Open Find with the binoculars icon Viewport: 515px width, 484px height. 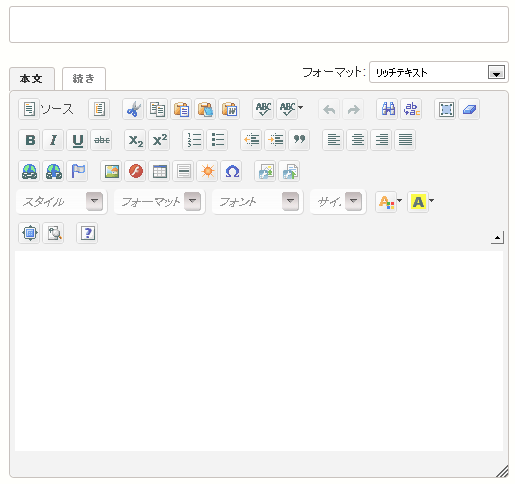[387, 109]
